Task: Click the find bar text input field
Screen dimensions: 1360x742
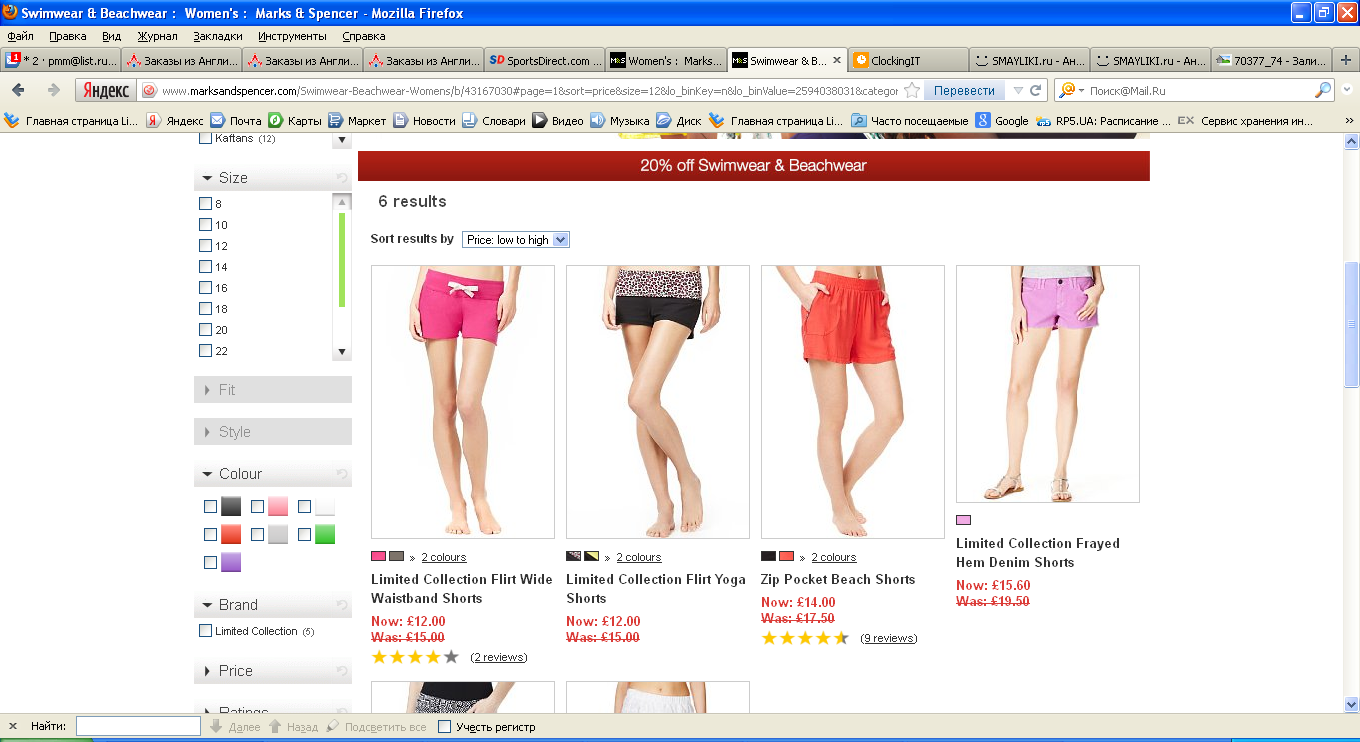Action: click(x=138, y=727)
